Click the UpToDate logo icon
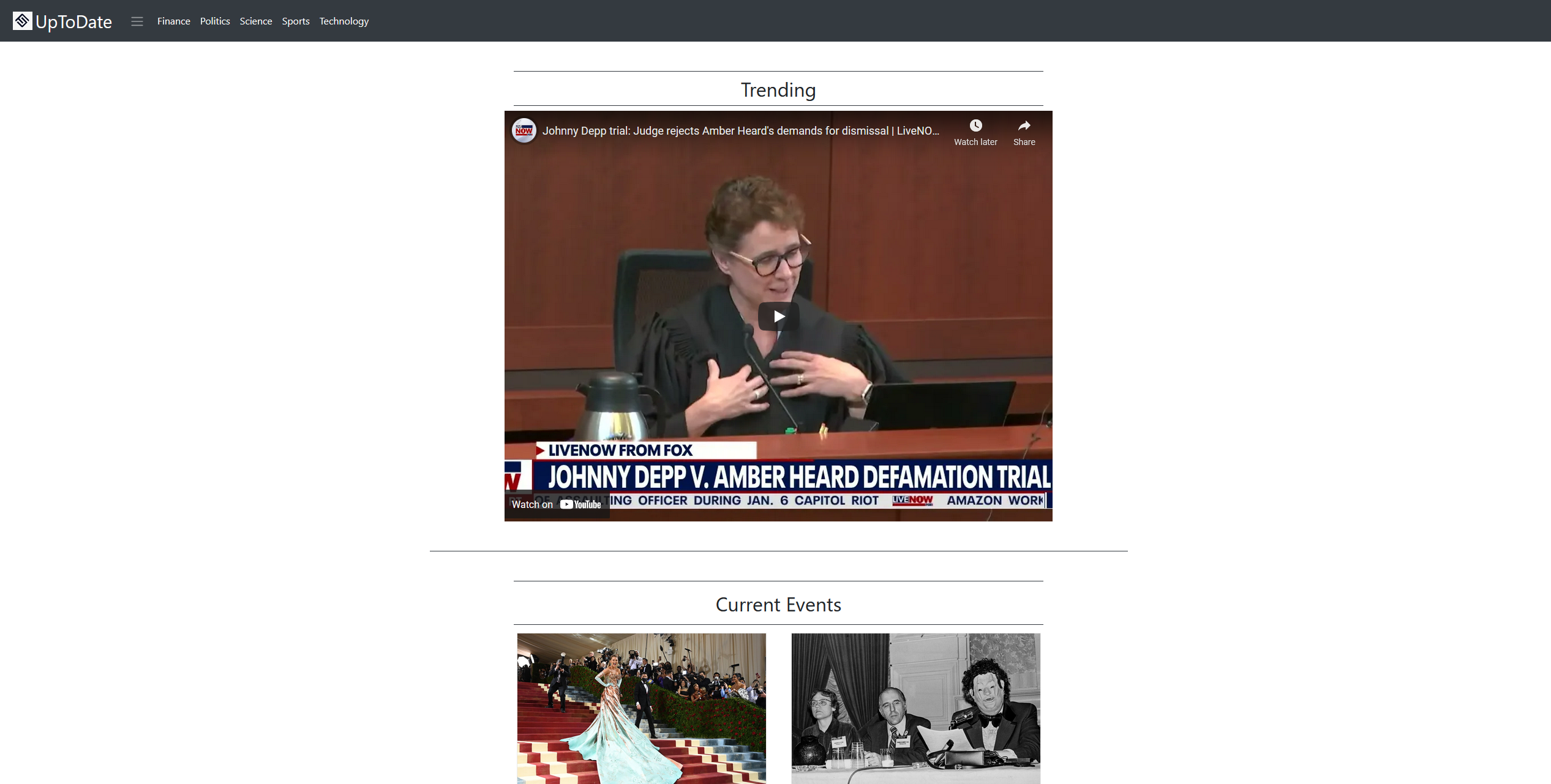 [22, 21]
